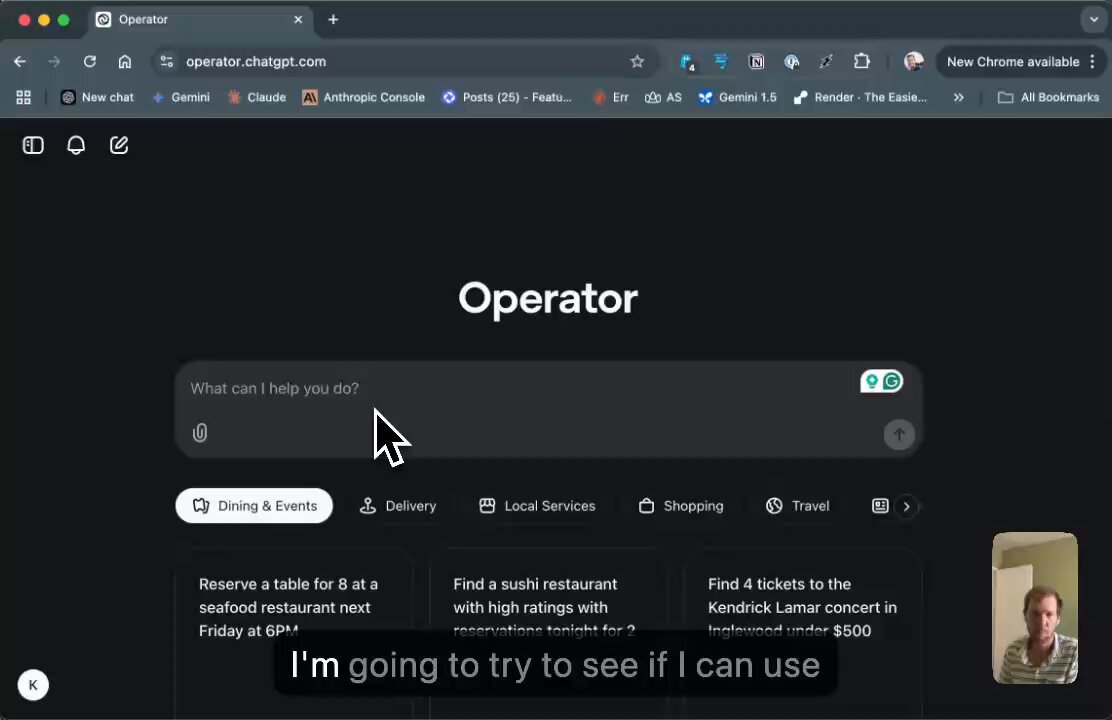Show more bookmarks with double chevron
The image size is (1112, 720).
[x=958, y=97]
